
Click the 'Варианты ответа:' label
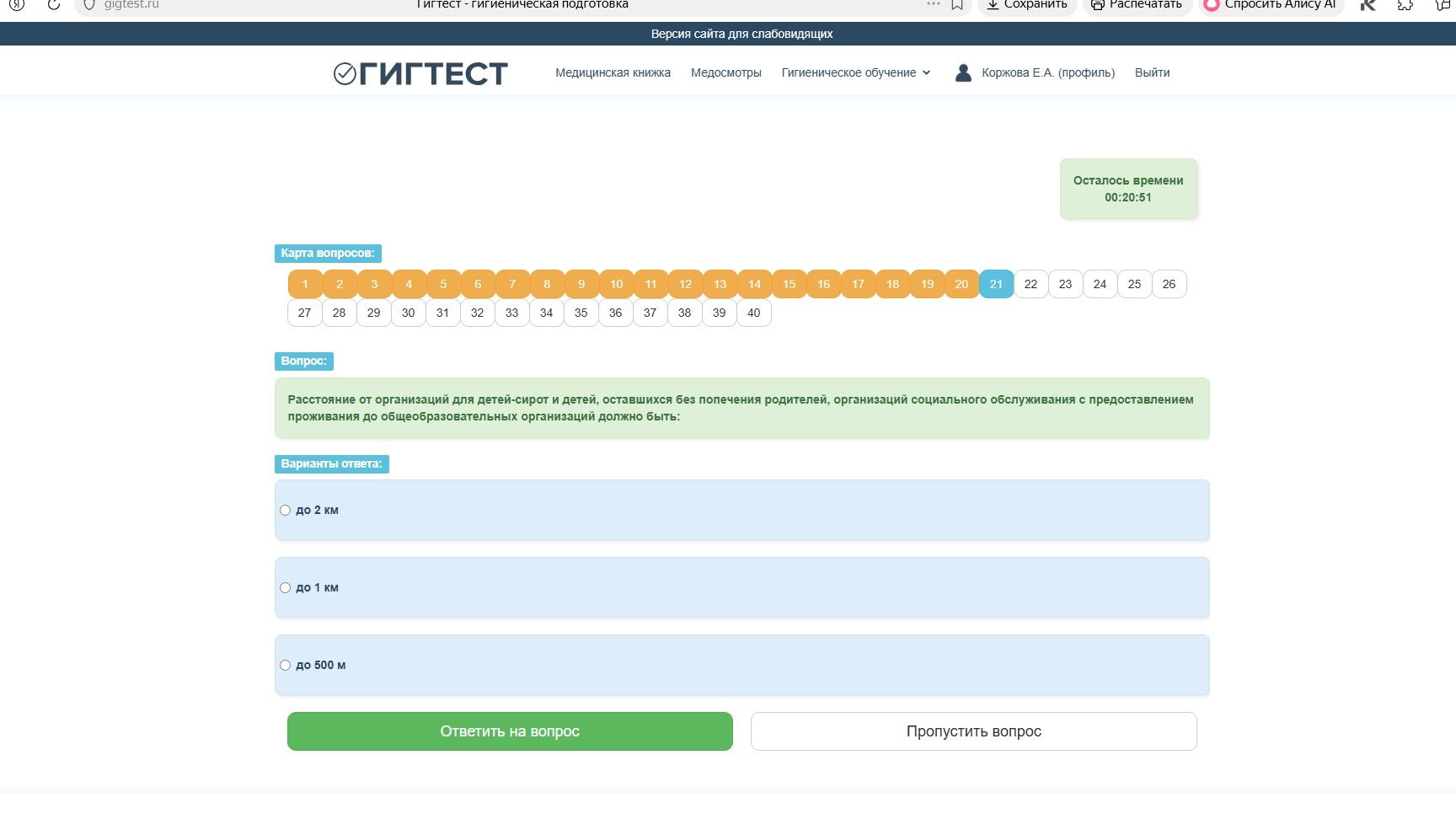click(x=331, y=463)
